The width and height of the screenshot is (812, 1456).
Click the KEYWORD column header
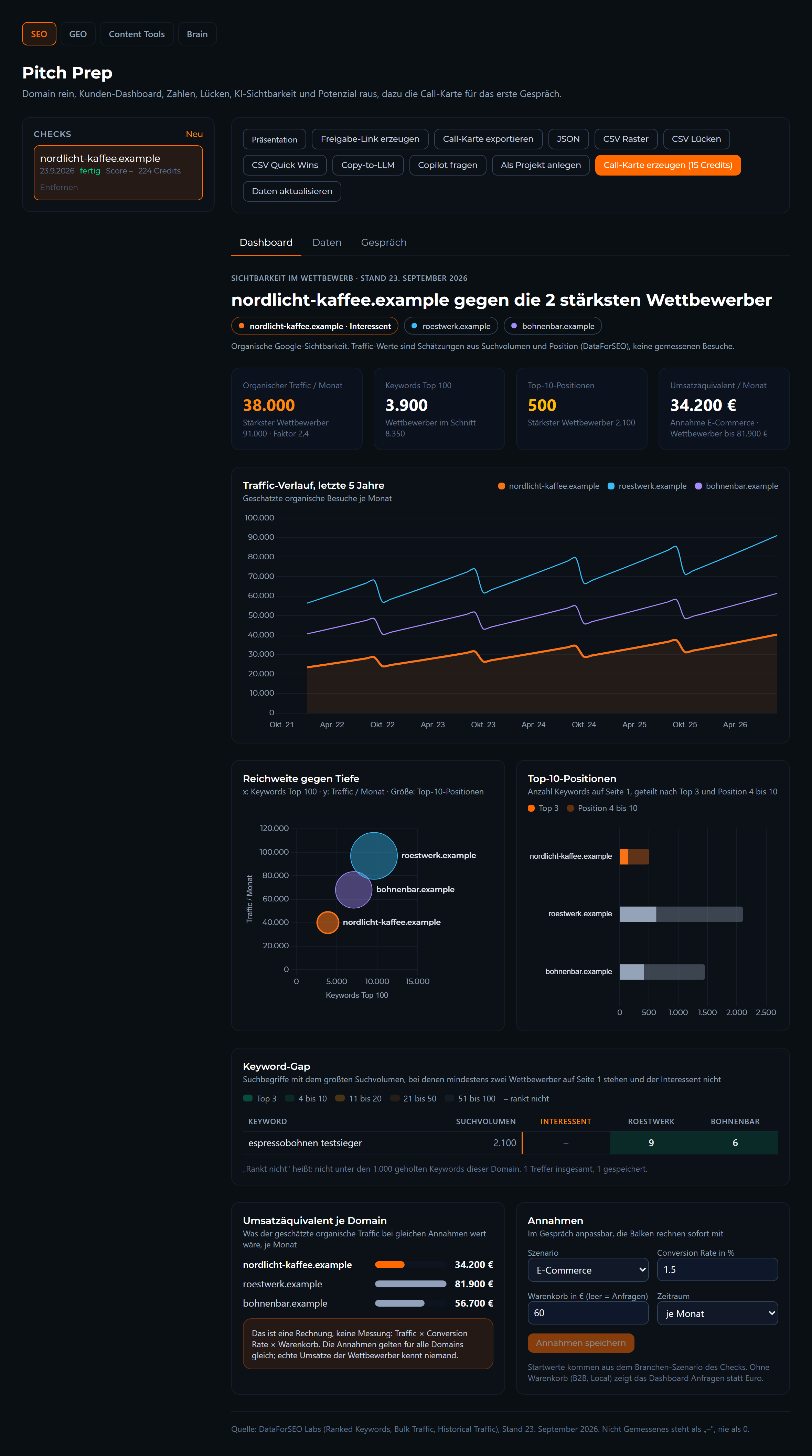coord(268,1121)
